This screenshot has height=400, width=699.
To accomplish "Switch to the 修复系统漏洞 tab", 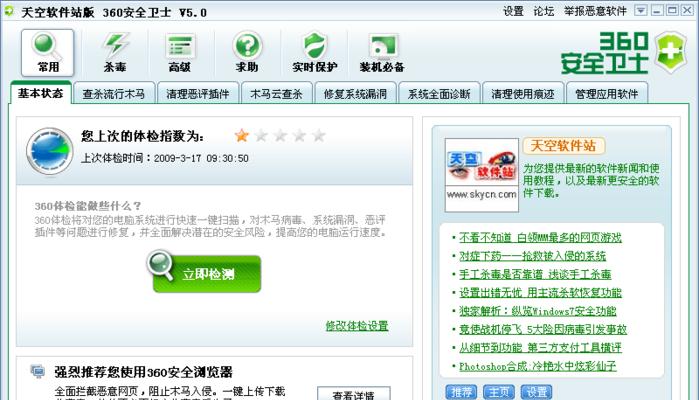I will pyautogui.click(x=355, y=94).
